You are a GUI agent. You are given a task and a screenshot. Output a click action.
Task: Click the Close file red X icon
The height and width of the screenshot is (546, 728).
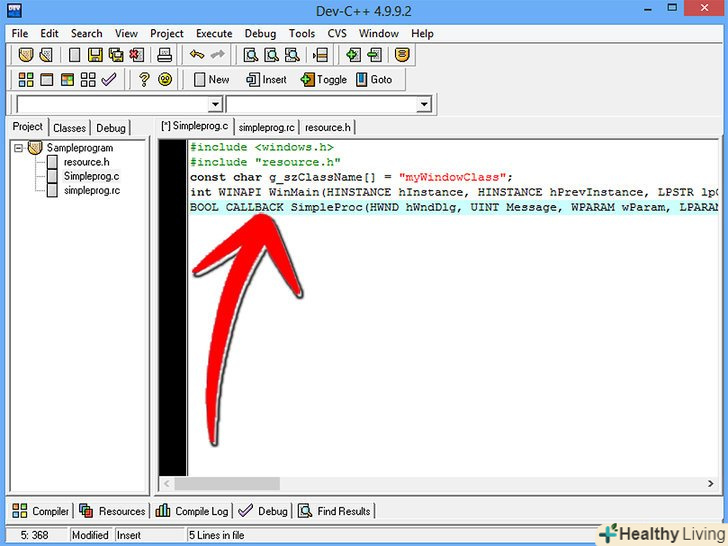tap(136, 55)
